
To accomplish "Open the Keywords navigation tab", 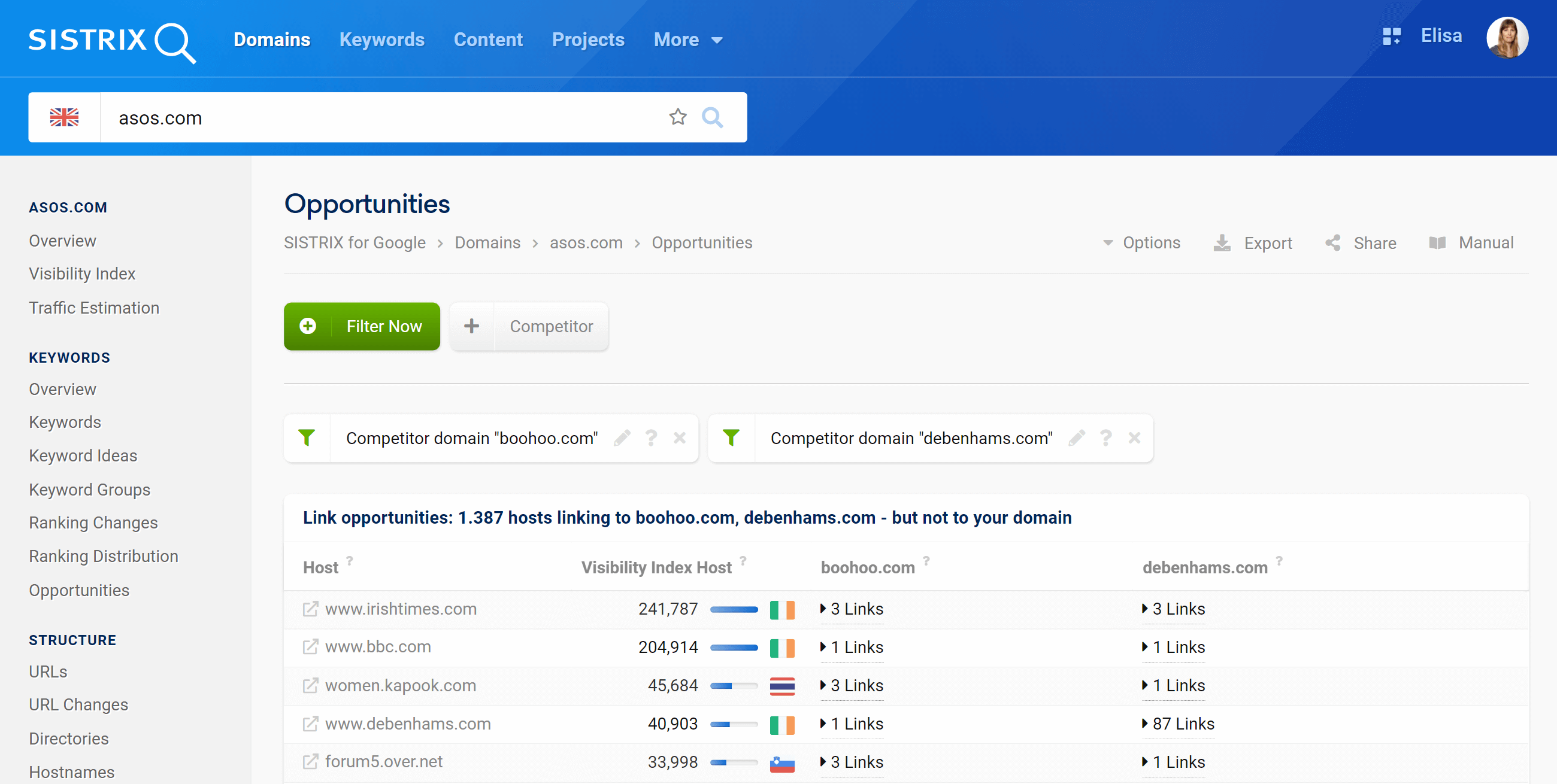I will click(382, 40).
